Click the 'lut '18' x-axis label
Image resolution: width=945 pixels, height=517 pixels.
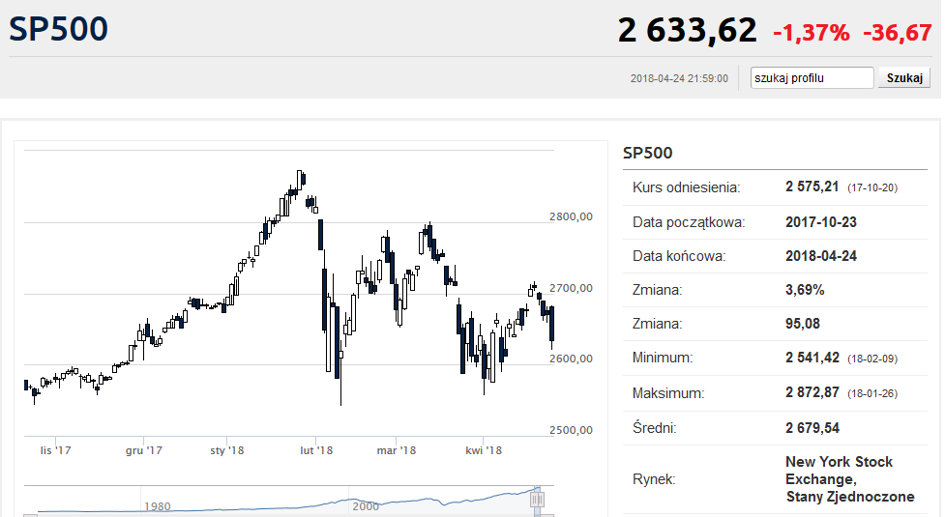click(x=316, y=451)
